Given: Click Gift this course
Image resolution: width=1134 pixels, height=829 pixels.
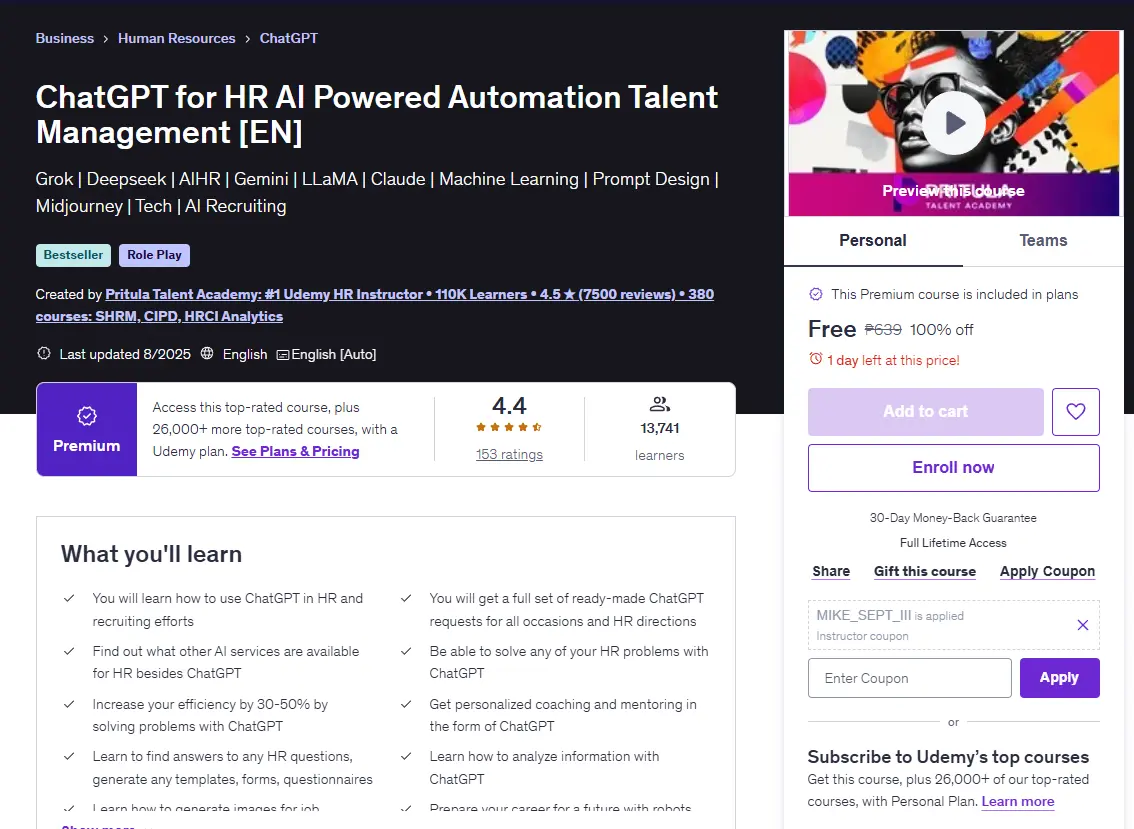Looking at the screenshot, I should tap(925, 571).
